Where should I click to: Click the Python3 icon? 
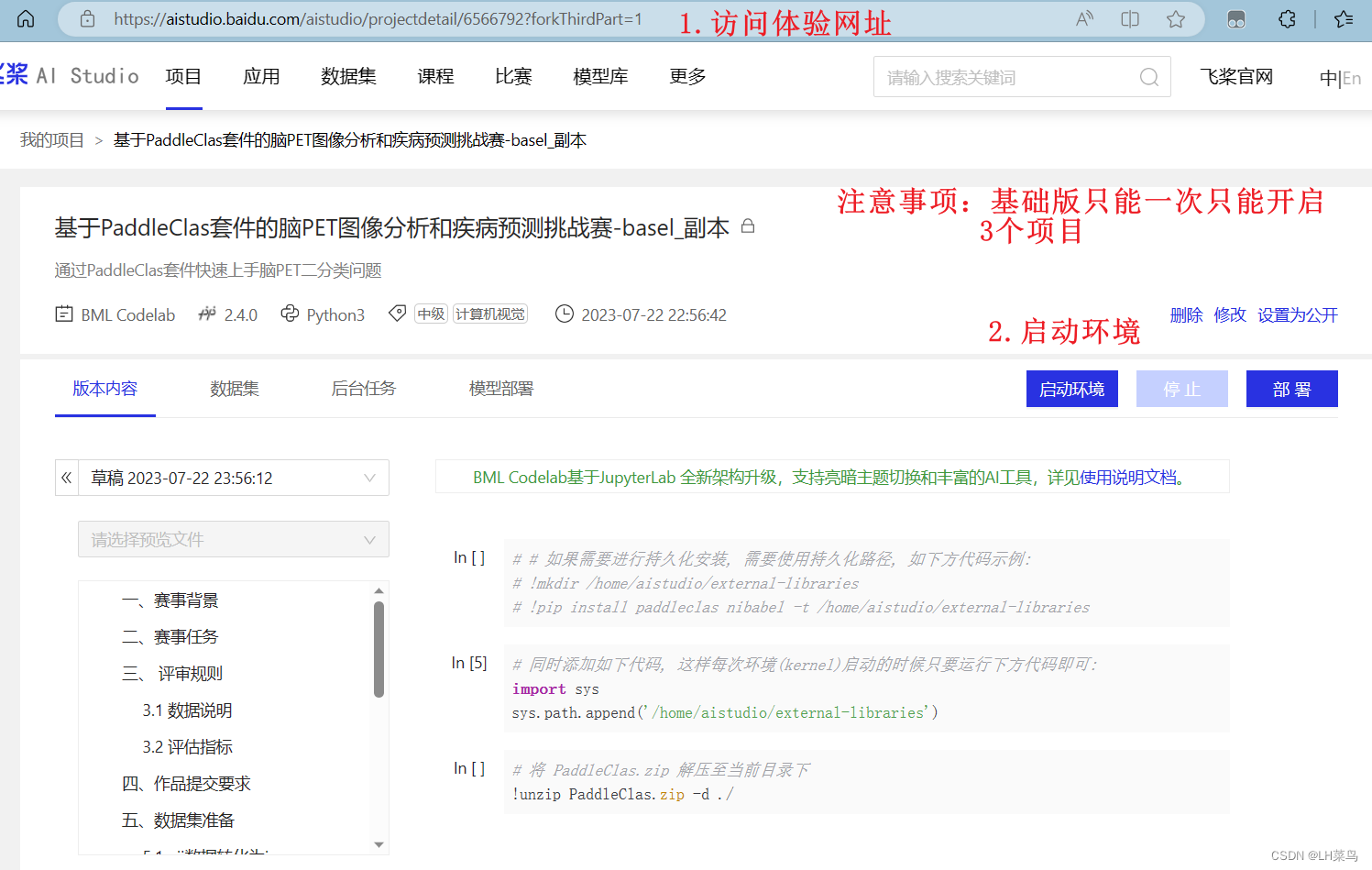point(290,314)
